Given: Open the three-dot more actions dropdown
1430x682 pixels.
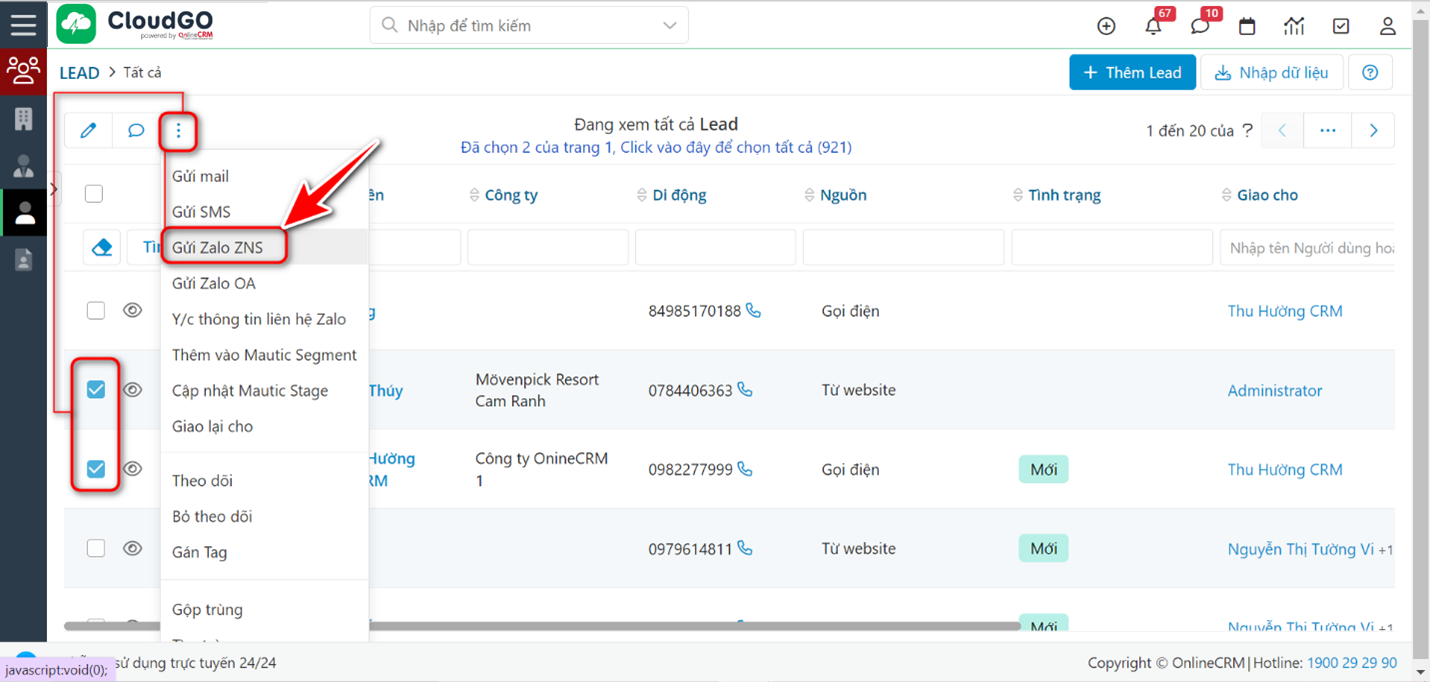Looking at the screenshot, I should [x=179, y=131].
